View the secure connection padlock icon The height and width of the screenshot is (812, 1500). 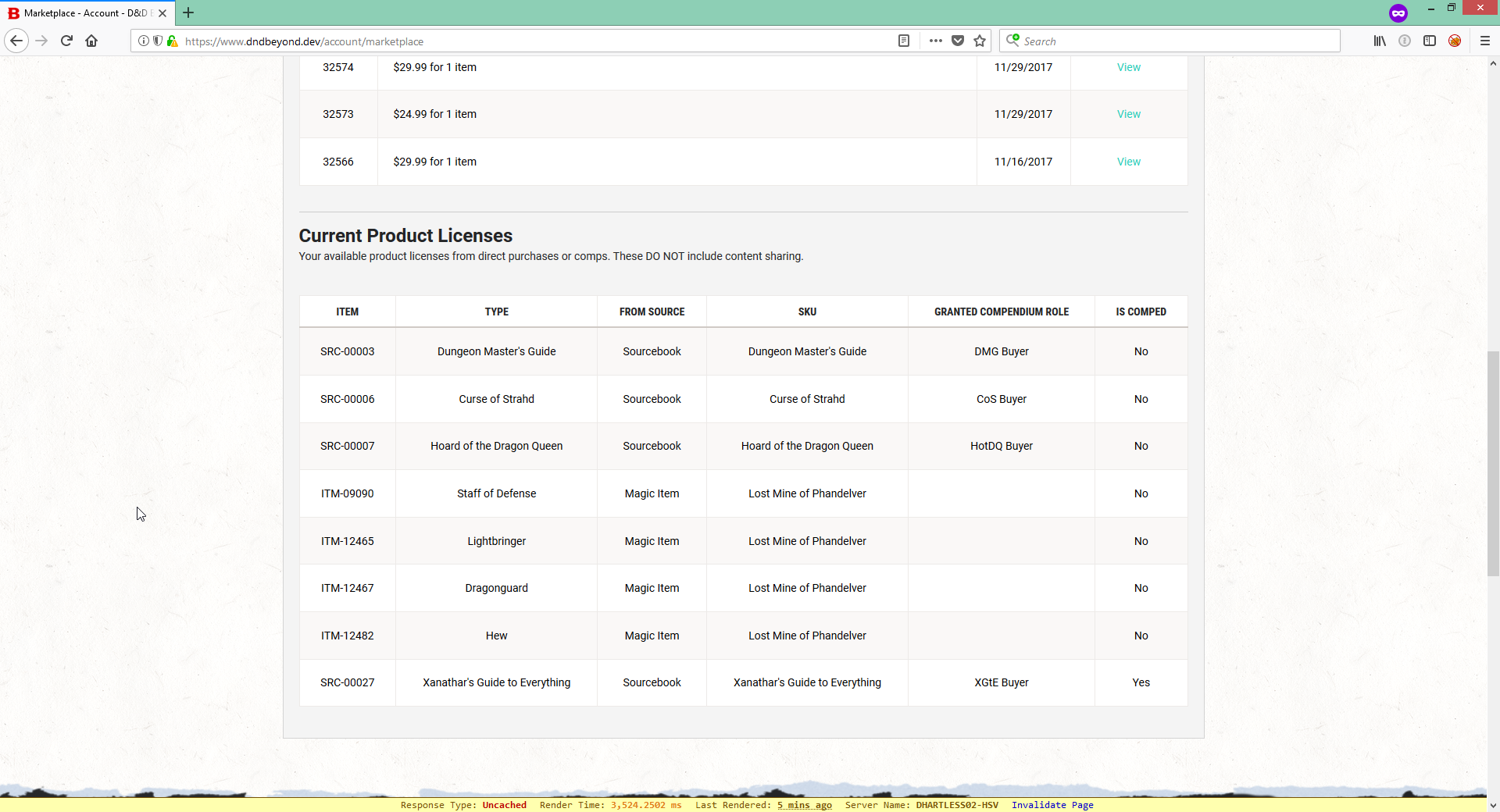[x=172, y=41]
